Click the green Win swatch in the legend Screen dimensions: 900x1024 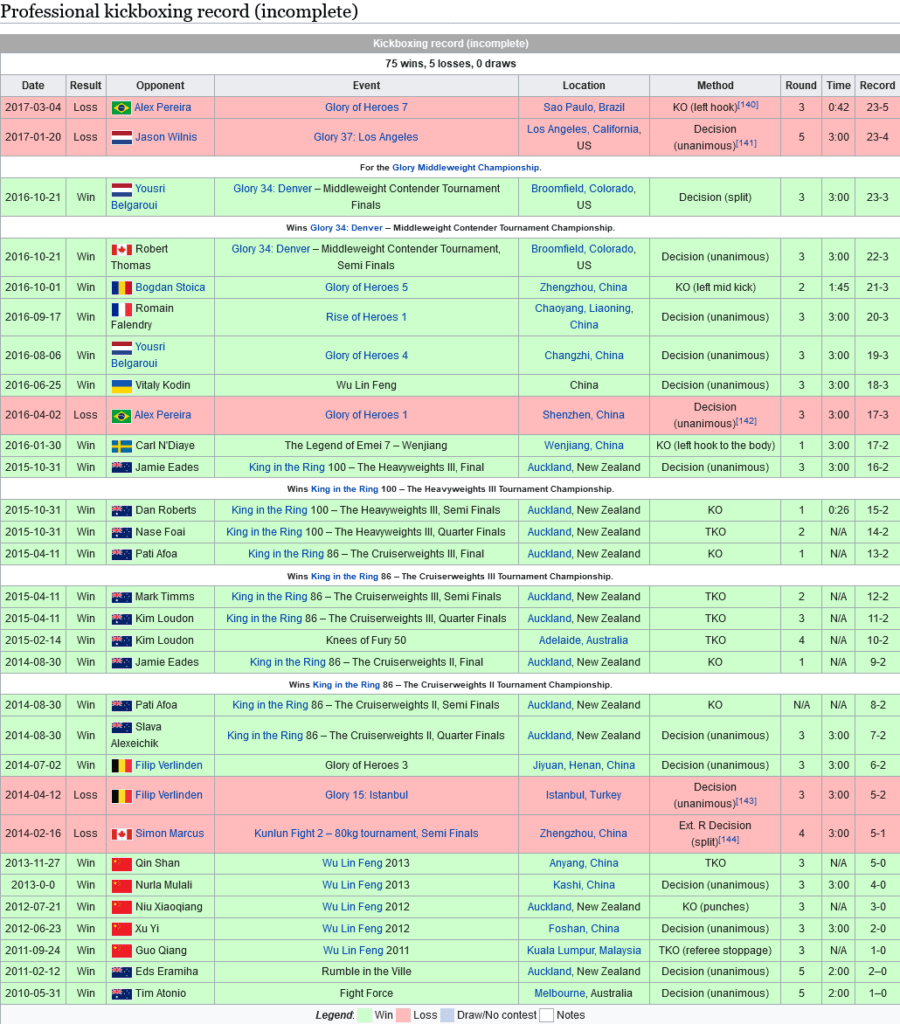point(365,1016)
